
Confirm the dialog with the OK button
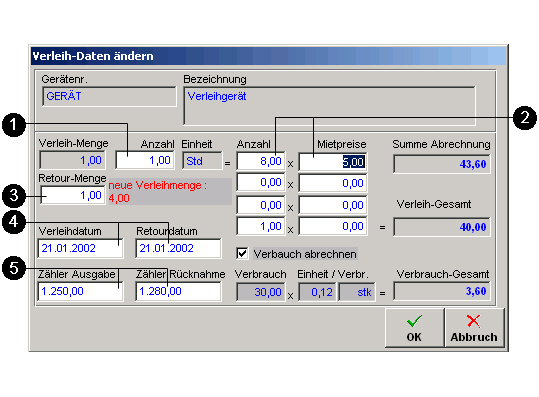(x=414, y=328)
